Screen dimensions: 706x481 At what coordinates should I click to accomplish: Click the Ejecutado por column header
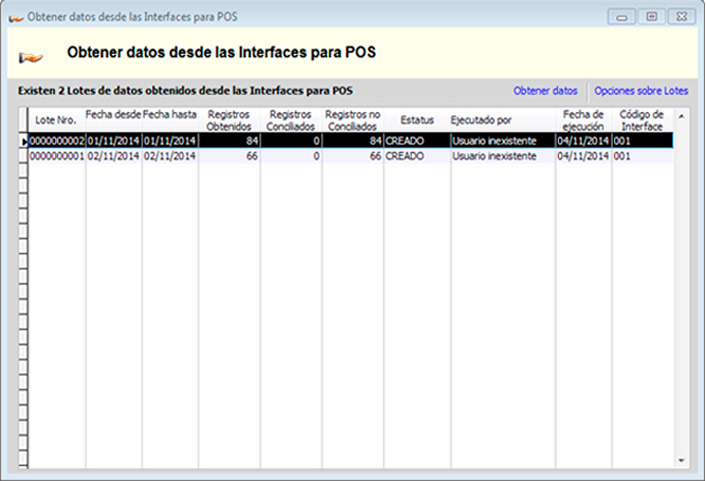pyautogui.click(x=481, y=120)
